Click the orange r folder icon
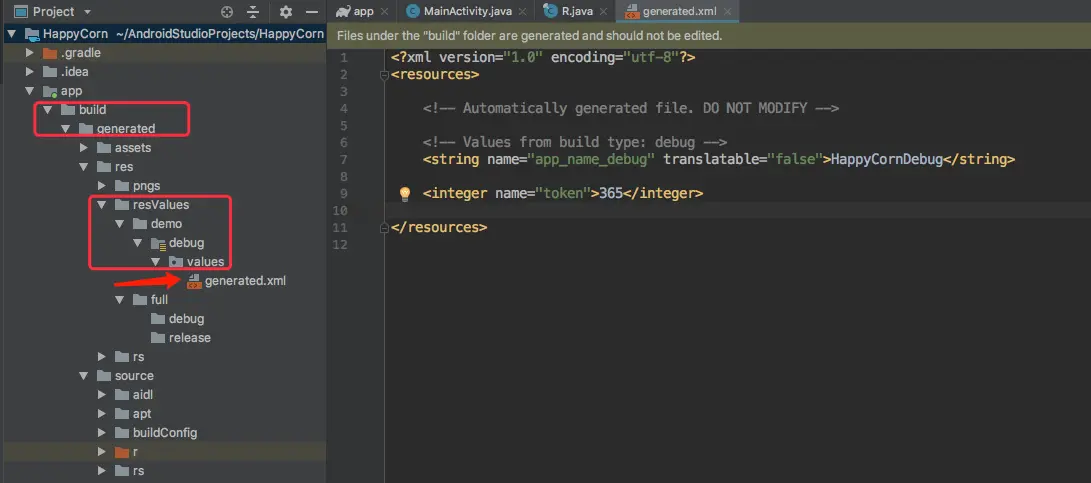1091x483 pixels. point(122,452)
